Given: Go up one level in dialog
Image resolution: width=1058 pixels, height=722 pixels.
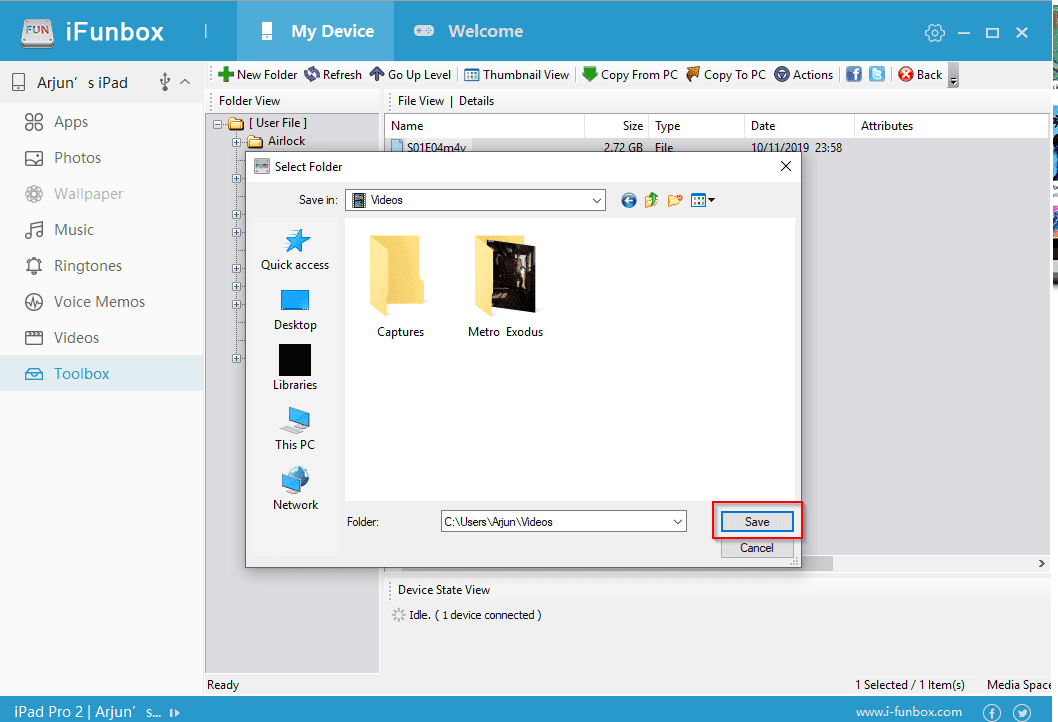Looking at the screenshot, I should 652,200.
